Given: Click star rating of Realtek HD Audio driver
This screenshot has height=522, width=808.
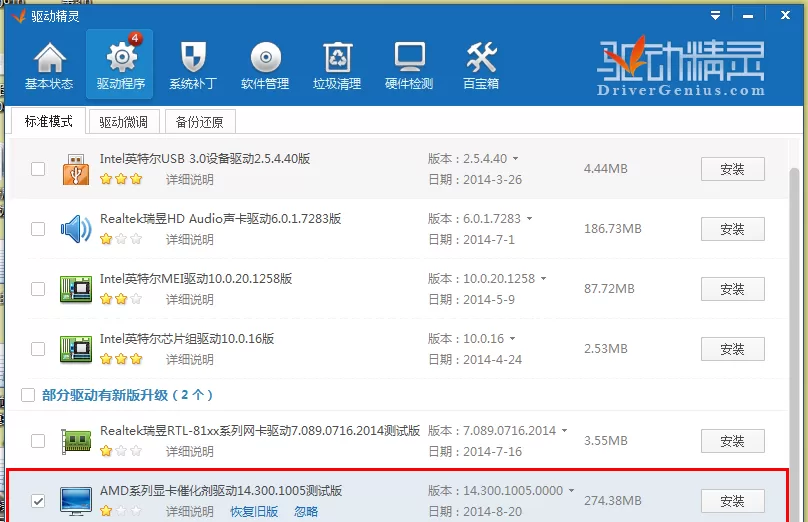Looking at the screenshot, I should 121,239.
